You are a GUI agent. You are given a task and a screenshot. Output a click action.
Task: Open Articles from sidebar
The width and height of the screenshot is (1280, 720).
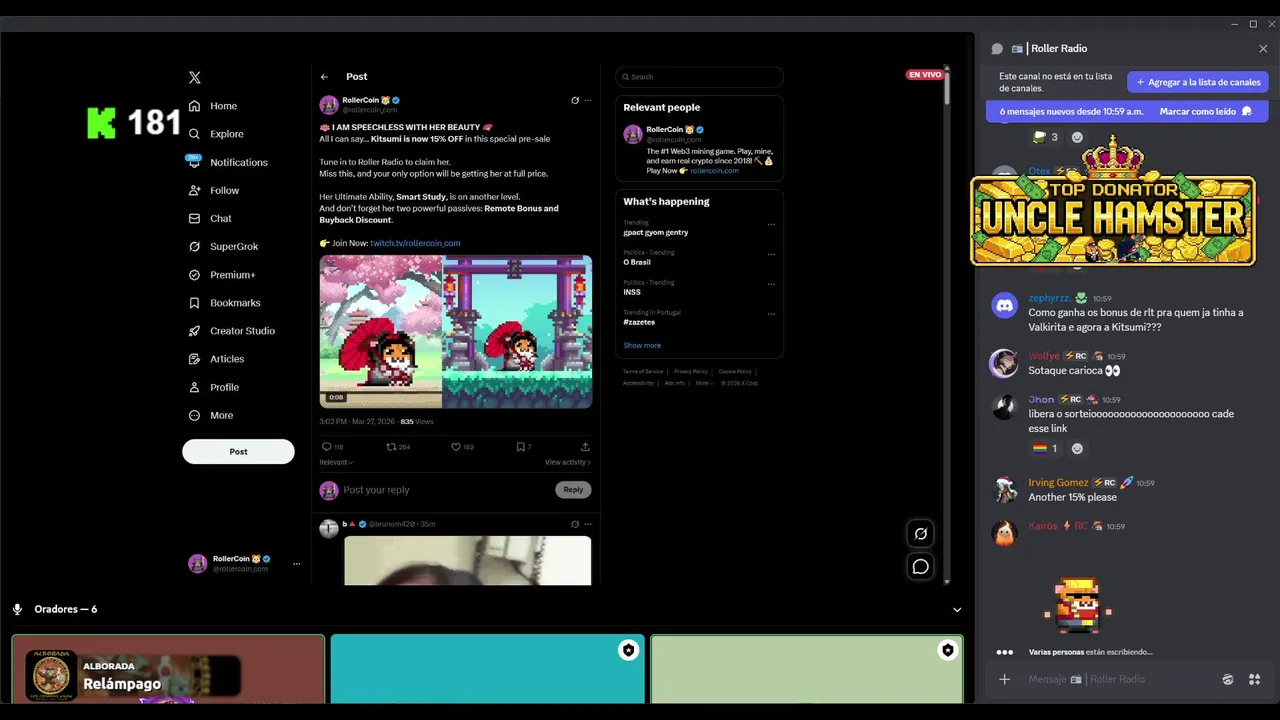point(216,358)
